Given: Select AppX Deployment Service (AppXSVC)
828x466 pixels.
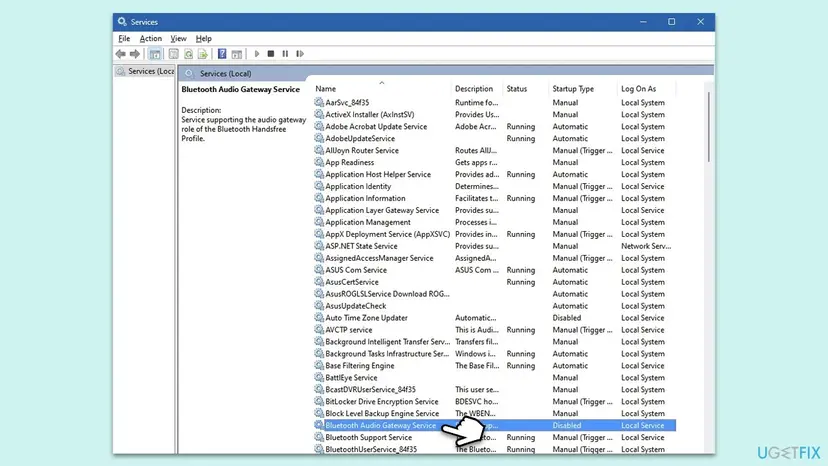Looking at the screenshot, I should pyautogui.click(x=494, y=234).
